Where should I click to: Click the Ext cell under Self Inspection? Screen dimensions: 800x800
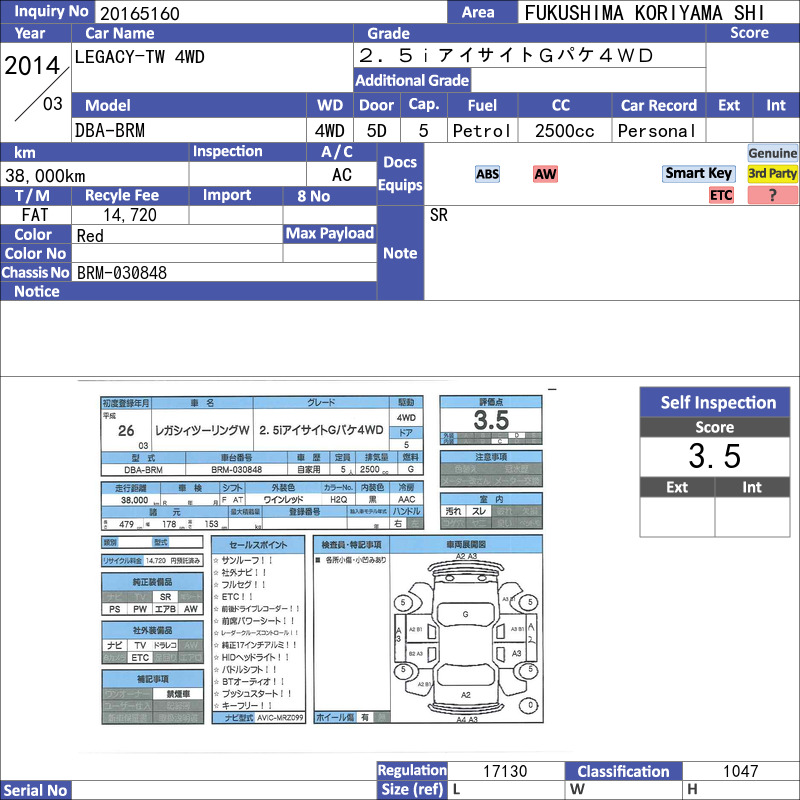(677, 517)
